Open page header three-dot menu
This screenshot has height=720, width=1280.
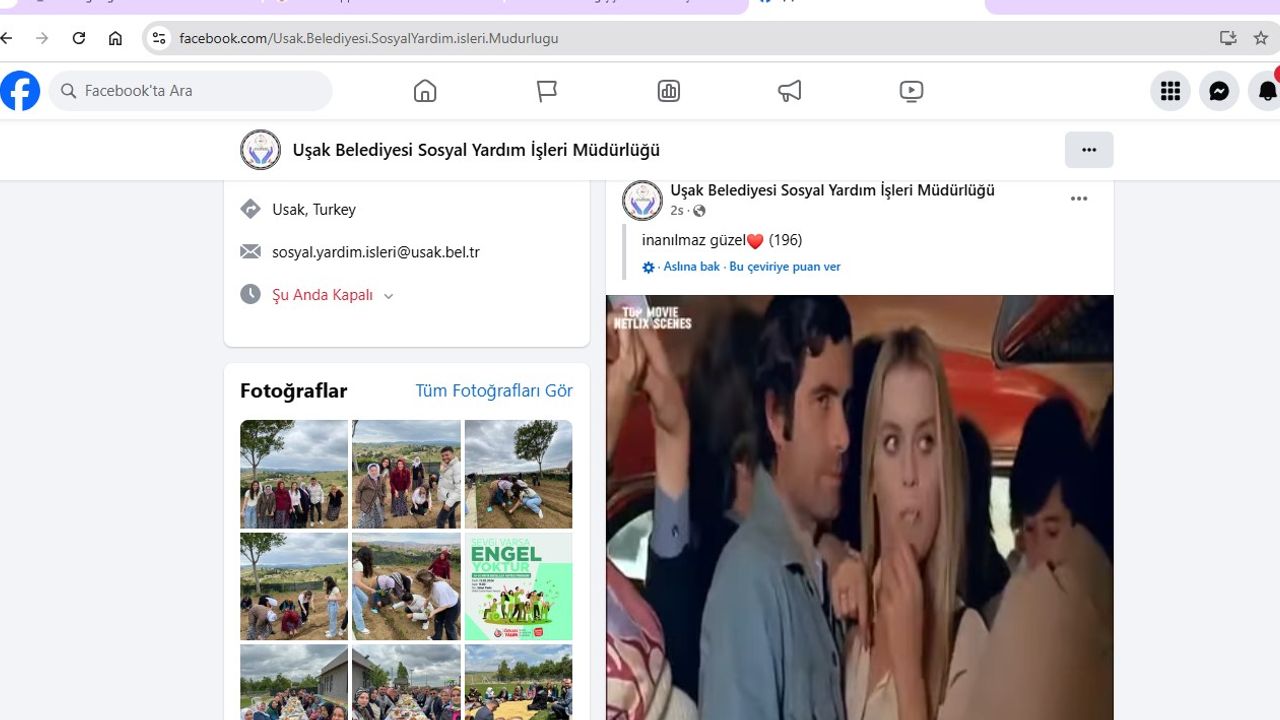coord(1089,150)
